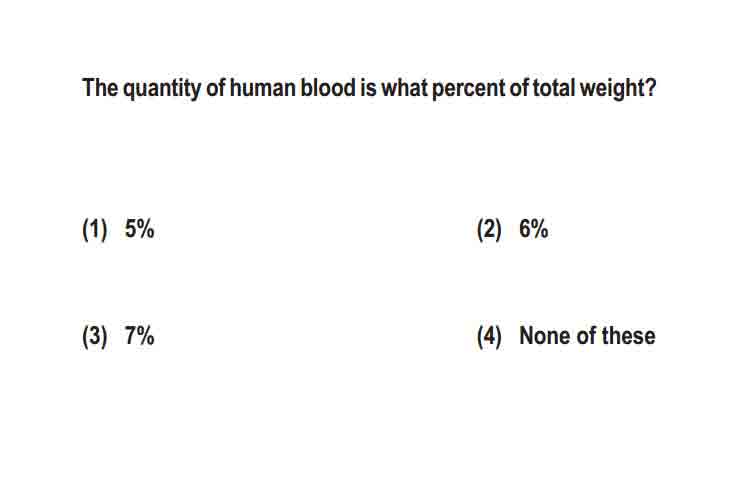This screenshot has height=500, width=750.
Task: Click the (2) option number label
Action: [489, 230]
